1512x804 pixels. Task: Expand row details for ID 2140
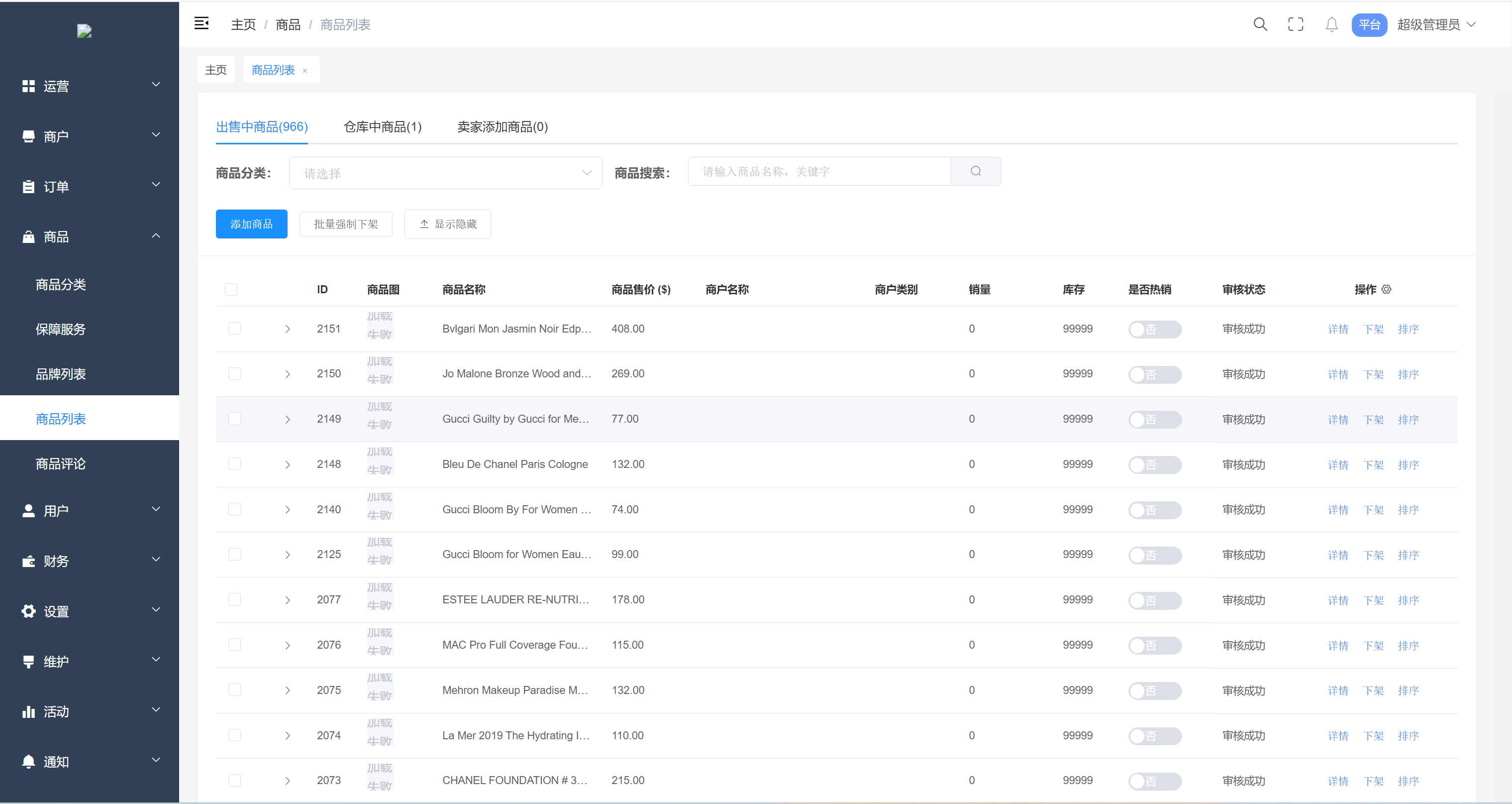pyautogui.click(x=288, y=510)
